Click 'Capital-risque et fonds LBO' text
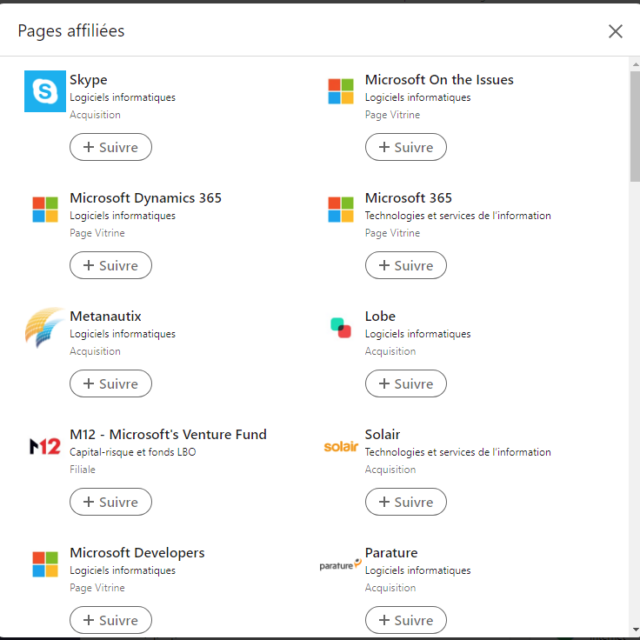This screenshot has height=640, width=640. (x=133, y=452)
